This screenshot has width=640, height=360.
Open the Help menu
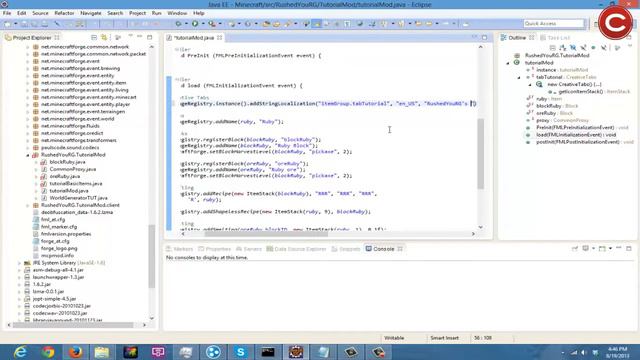198,13
